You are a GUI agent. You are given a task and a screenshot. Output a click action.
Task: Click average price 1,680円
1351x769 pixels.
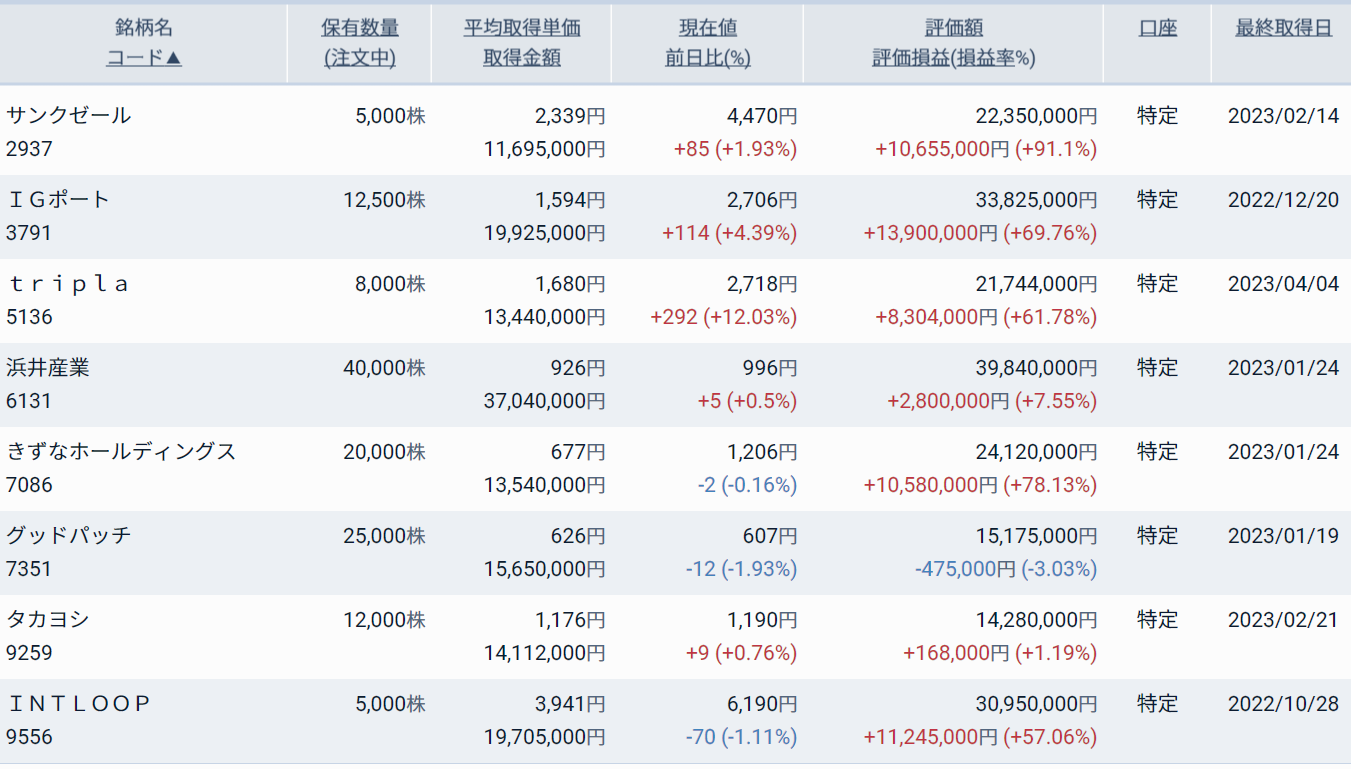pos(570,283)
